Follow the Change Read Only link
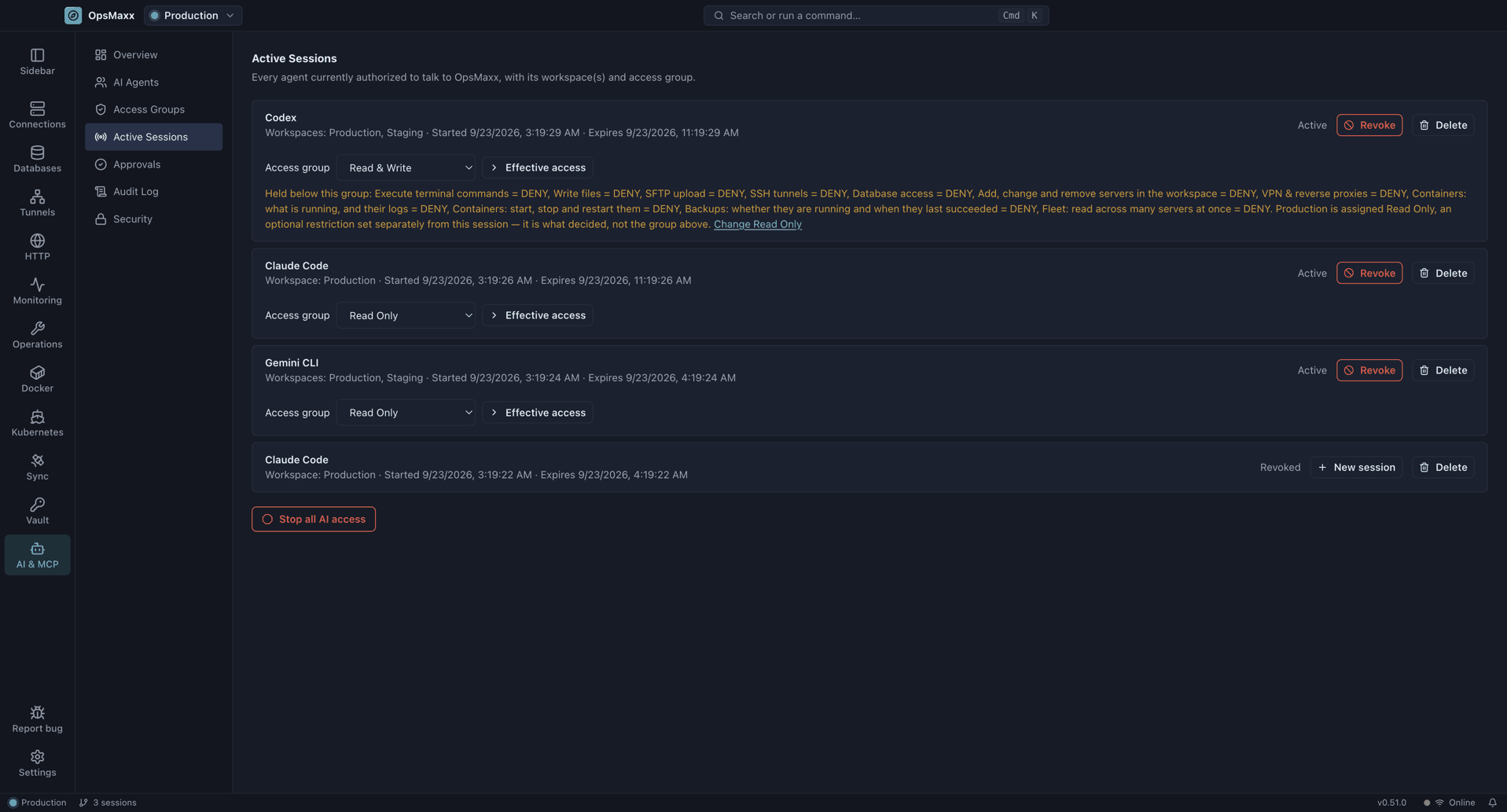Image resolution: width=1507 pixels, height=812 pixels. click(757, 224)
